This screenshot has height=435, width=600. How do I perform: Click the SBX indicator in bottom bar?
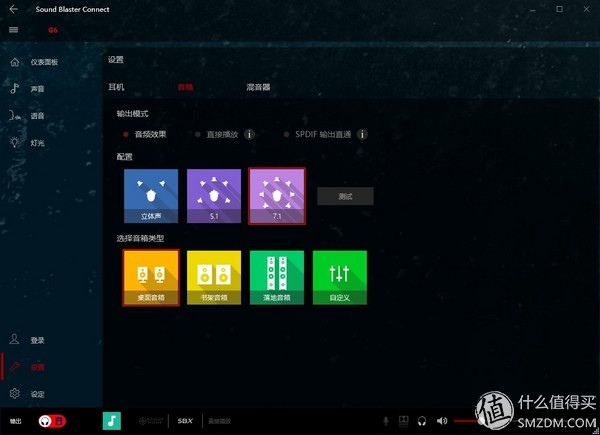pos(185,421)
